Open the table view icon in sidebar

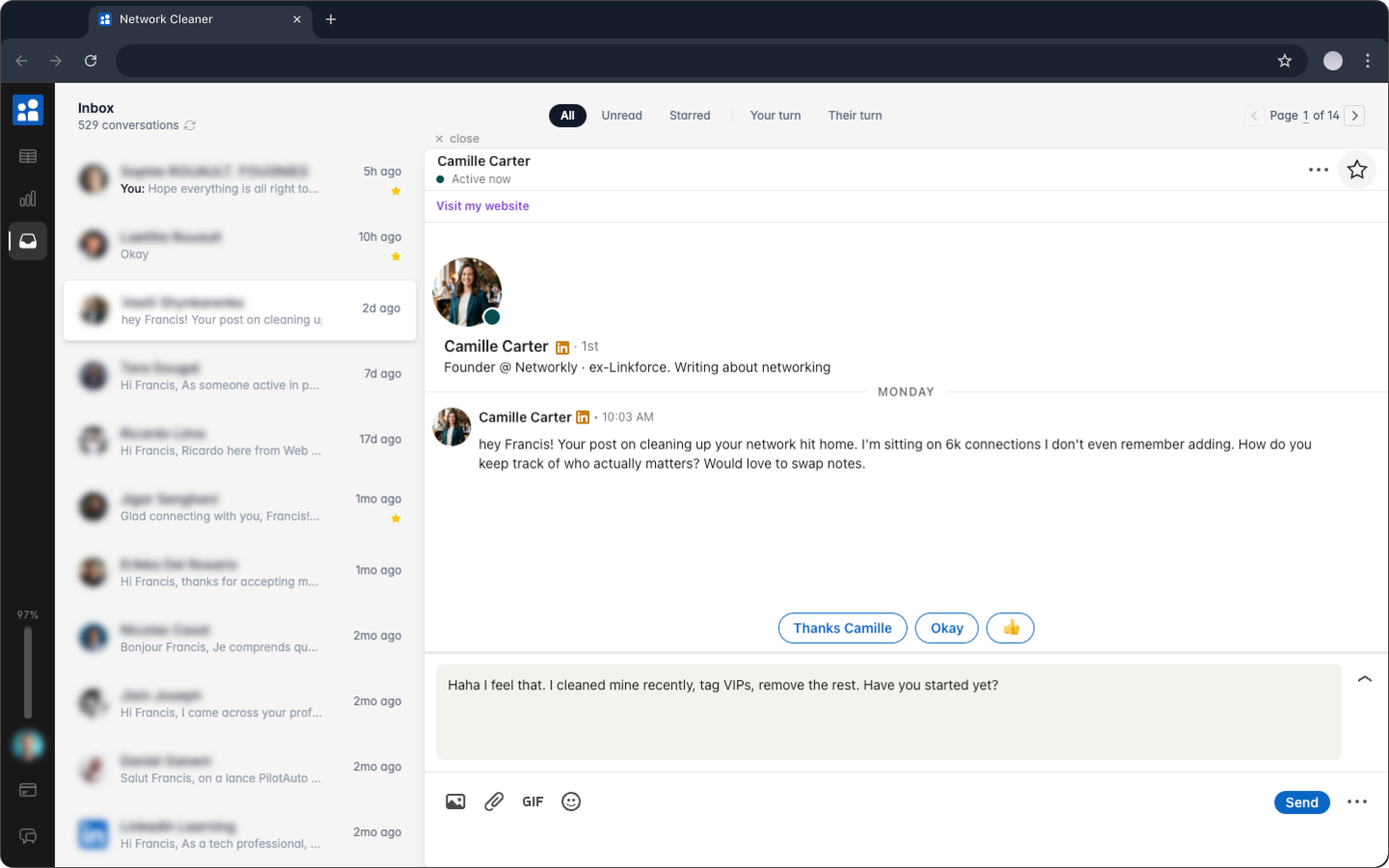click(28, 156)
